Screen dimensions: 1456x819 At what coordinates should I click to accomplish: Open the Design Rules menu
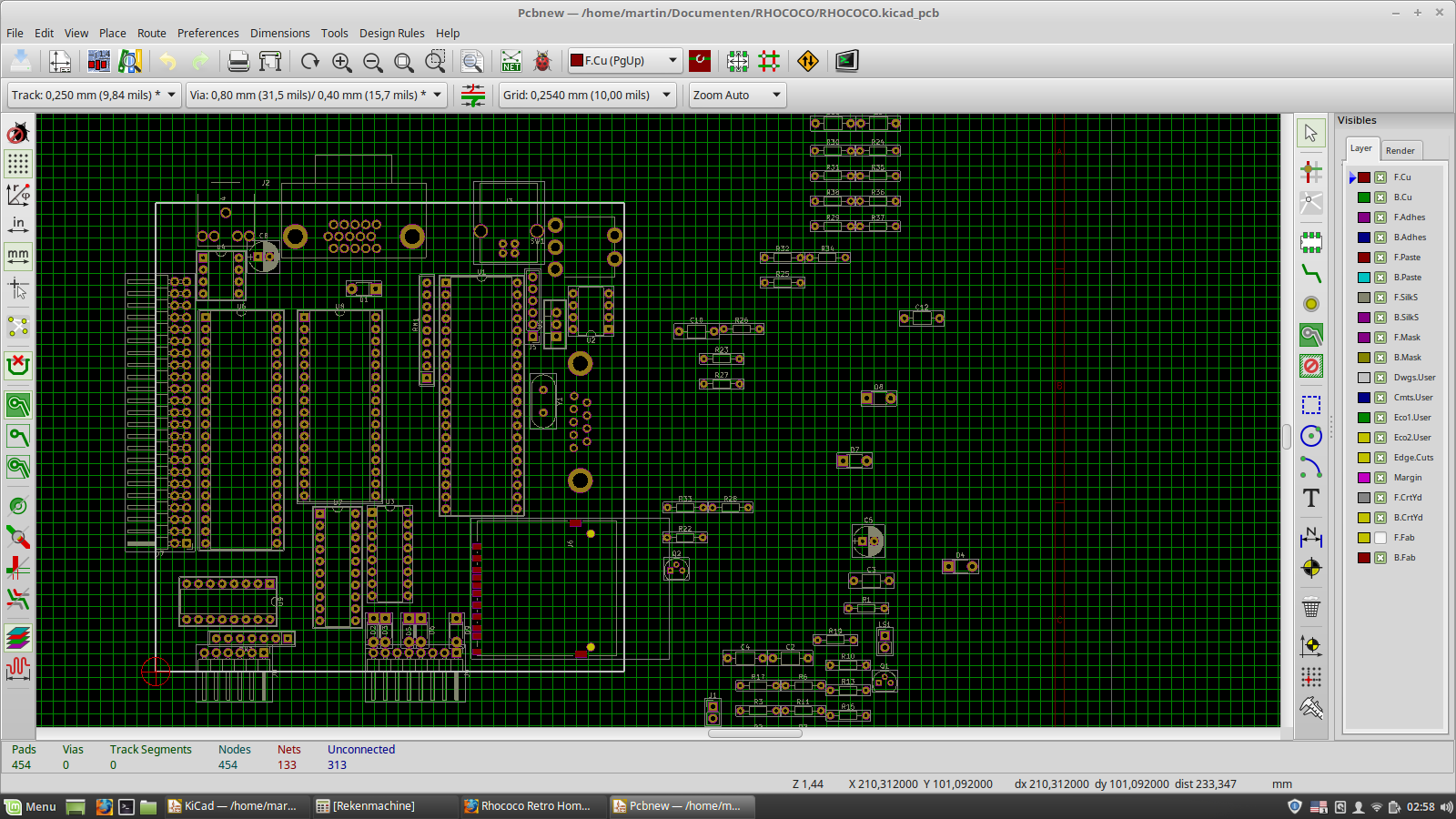tap(391, 33)
